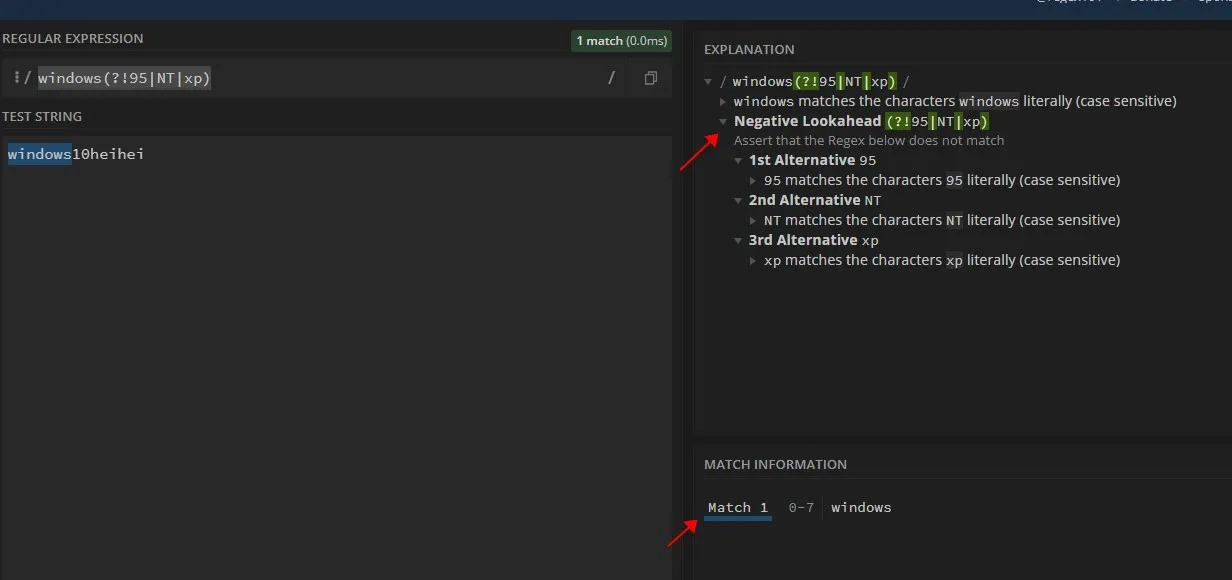Expand the 'windows matches the characters' node
The width and height of the screenshot is (1232, 580).
click(724, 102)
